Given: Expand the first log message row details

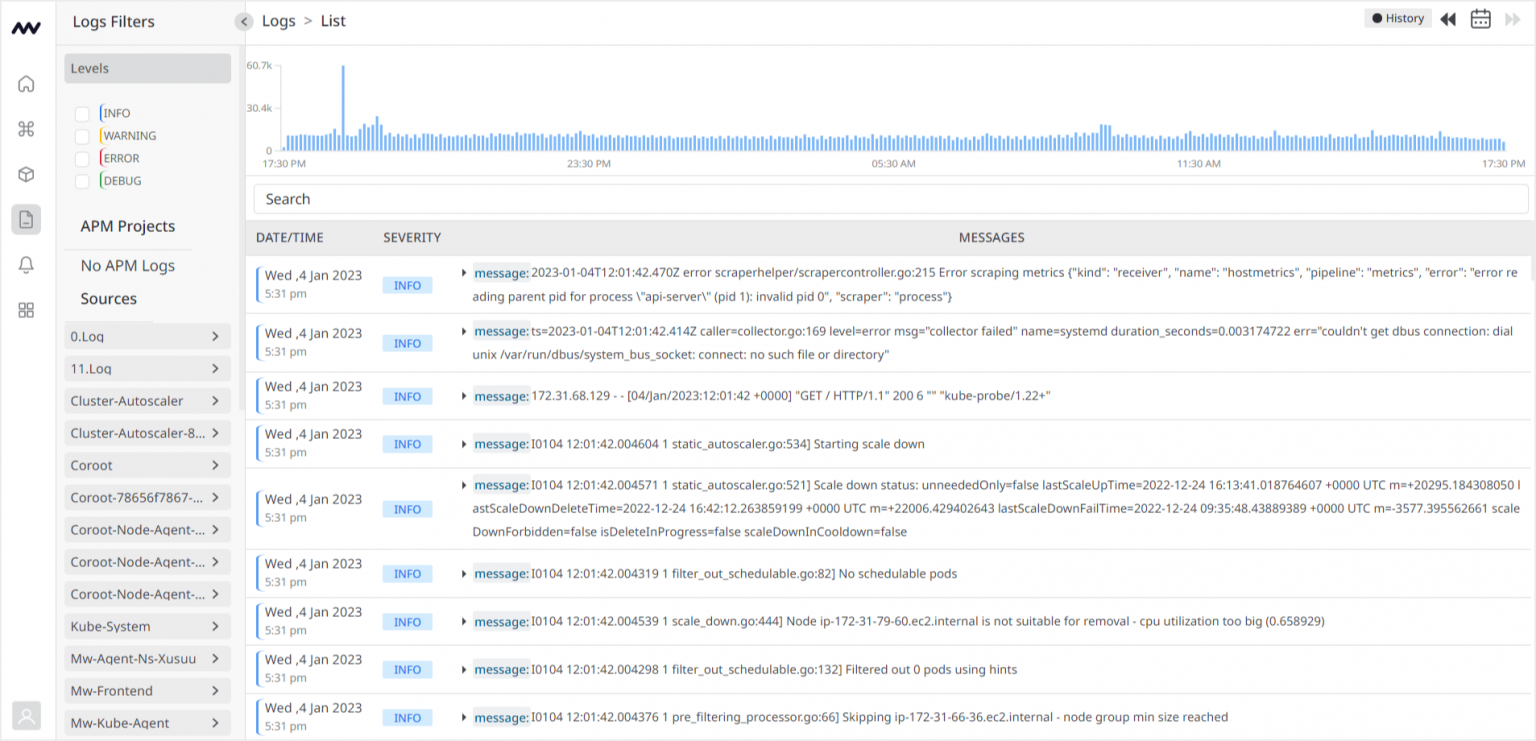Looking at the screenshot, I should click(x=464, y=272).
